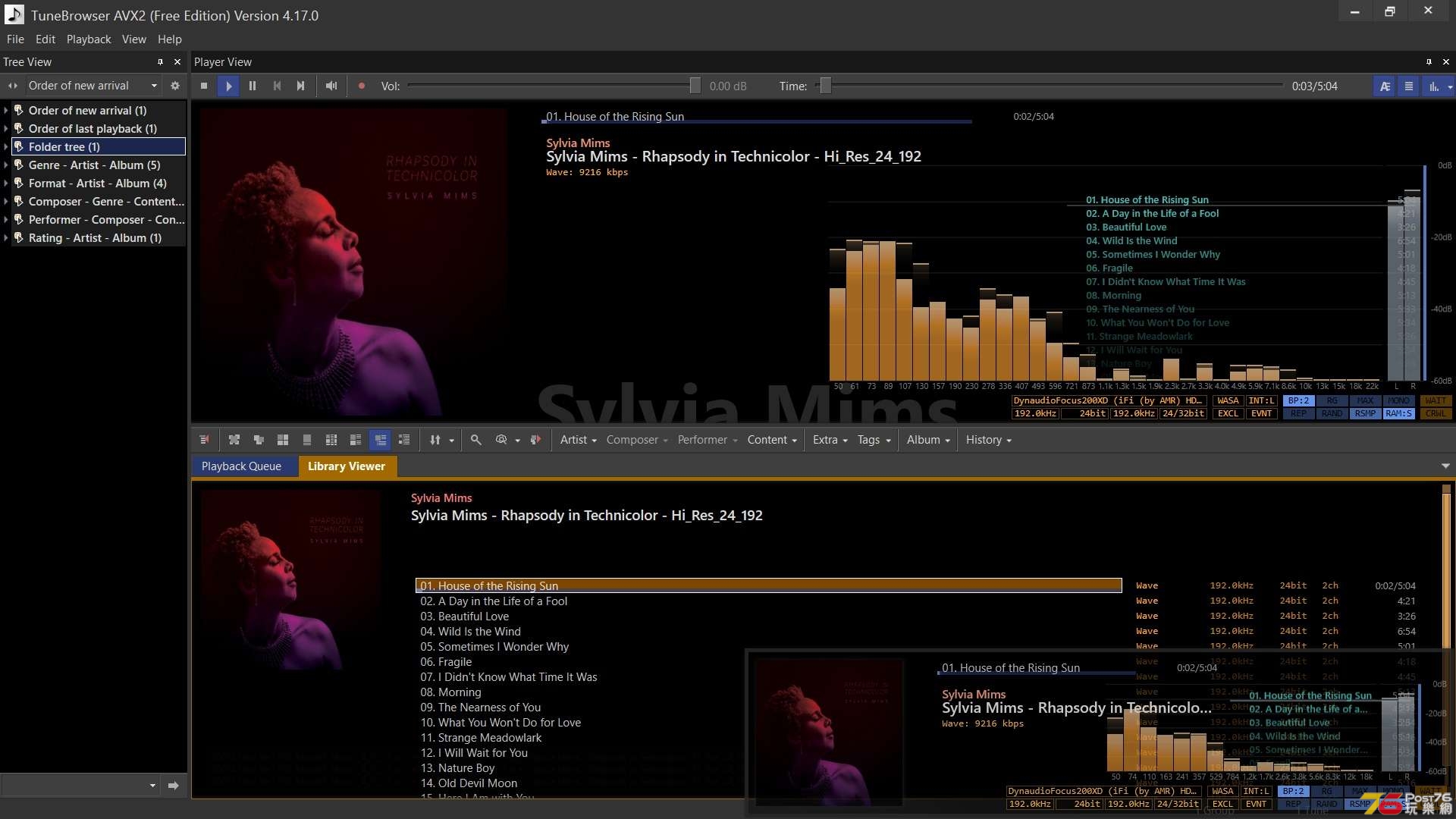Toggle the MAX indicator

click(x=1365, y=401)
